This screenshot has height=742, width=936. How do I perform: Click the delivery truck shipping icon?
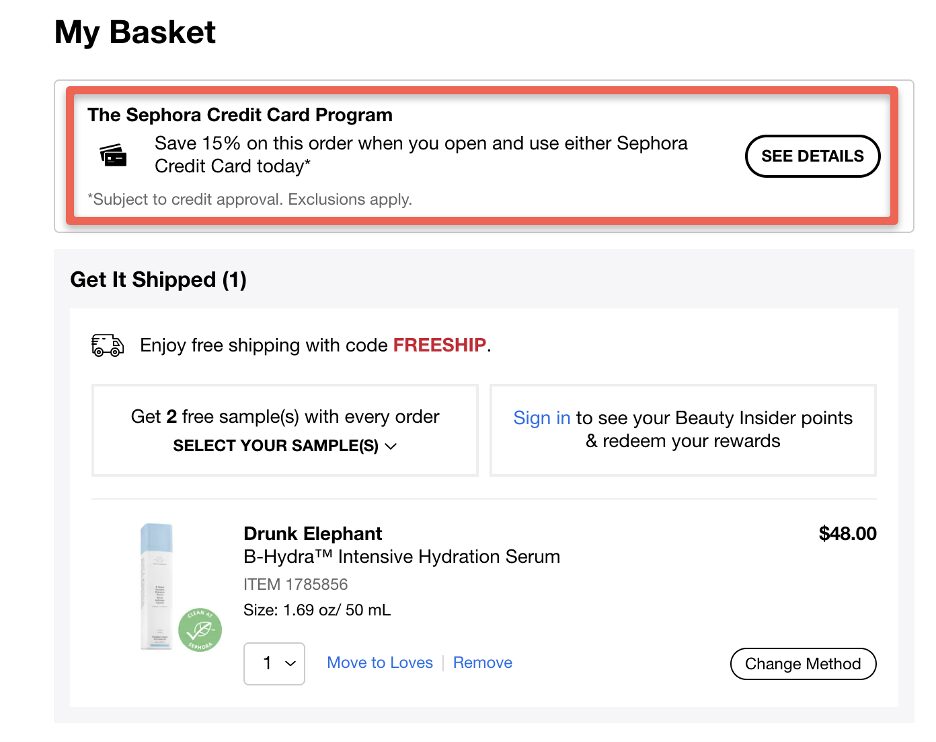point(107,345)
